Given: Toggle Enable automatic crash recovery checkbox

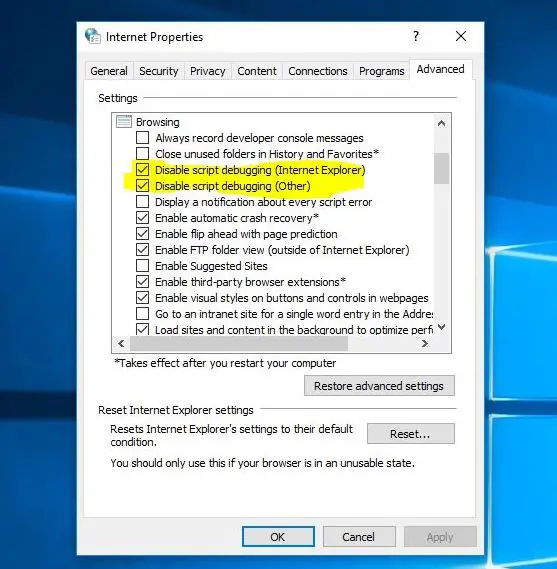Looking at the screenshot, I should [142, 218].
